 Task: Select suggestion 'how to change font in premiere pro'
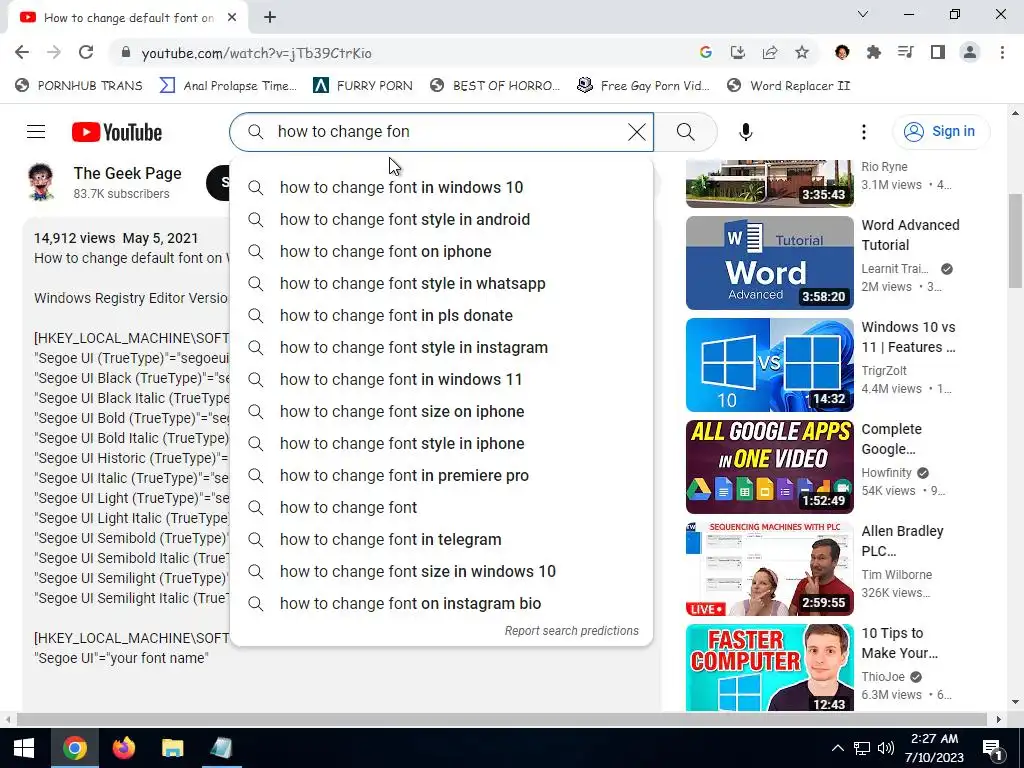click(x=441, y=475)
